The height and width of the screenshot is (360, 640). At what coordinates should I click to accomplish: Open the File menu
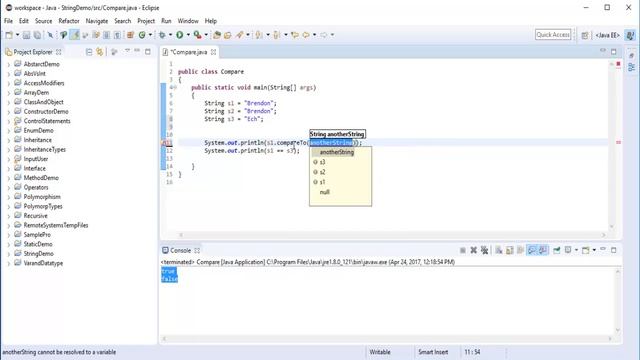(x=8, y=21)
